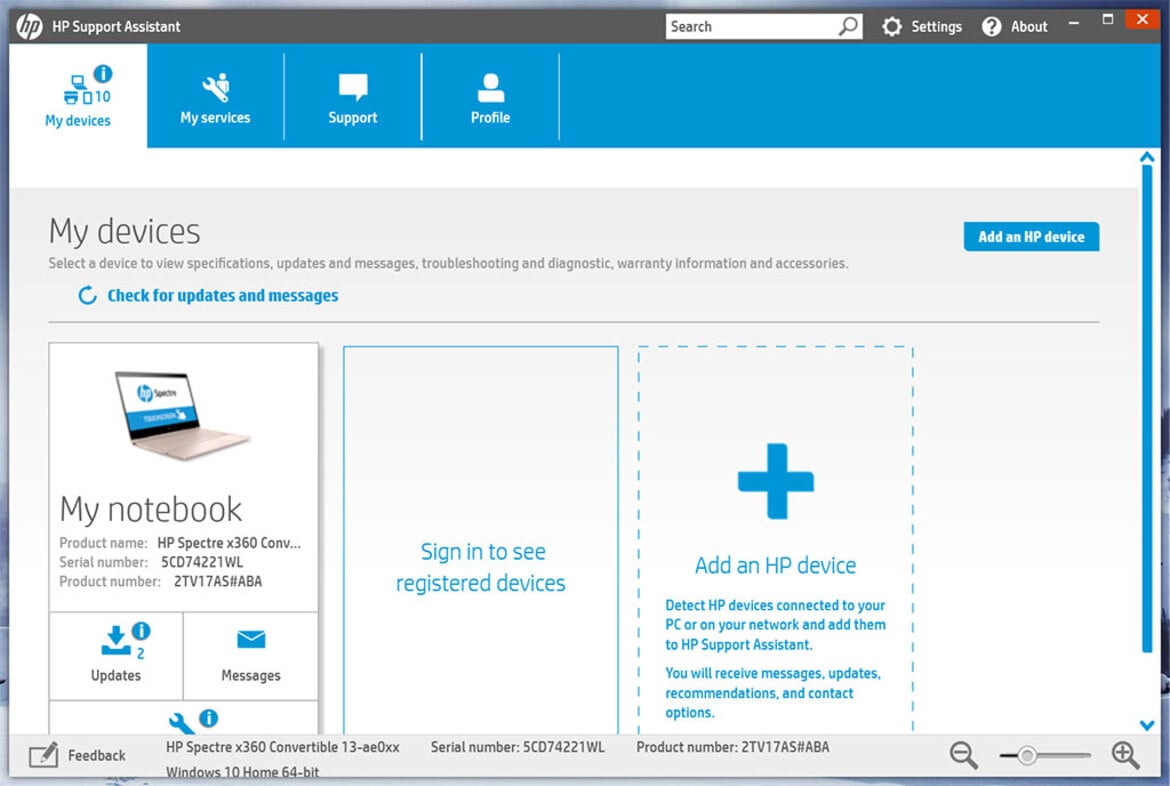Image resolution: width=1170 pixels, height=786 pixels.
Task: Open the About label
Action: 1029,27
